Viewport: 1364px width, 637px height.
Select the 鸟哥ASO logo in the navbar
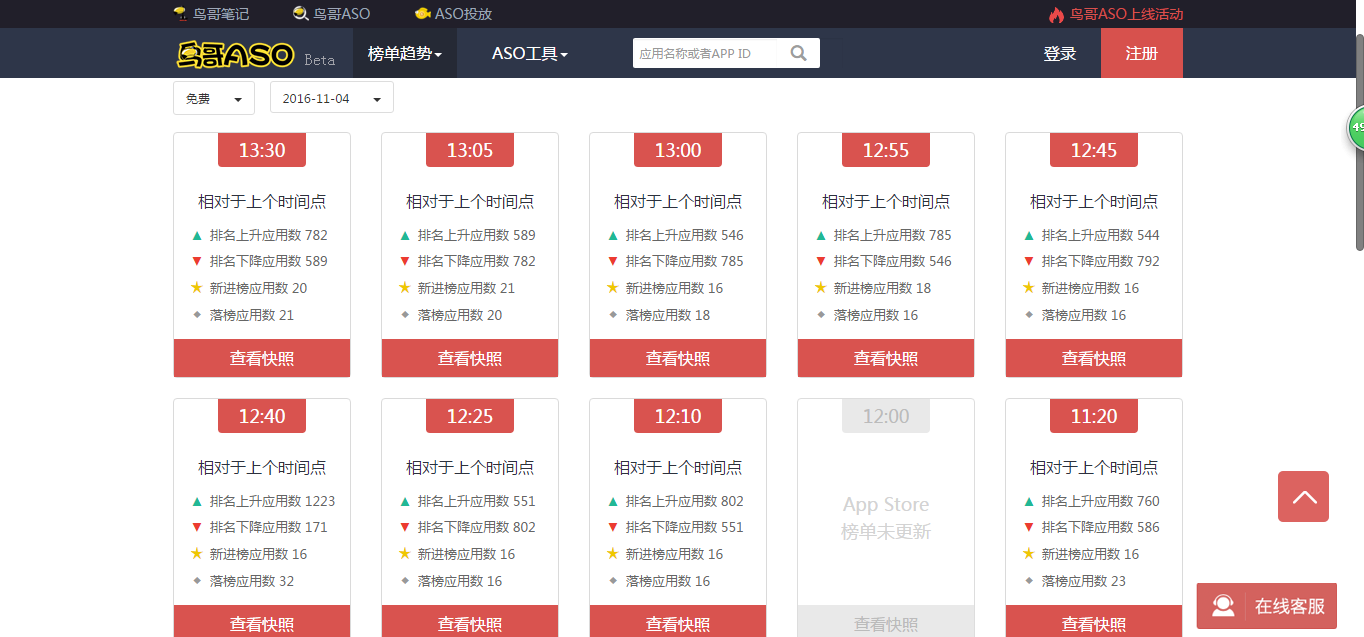click(x=232, y=52)
